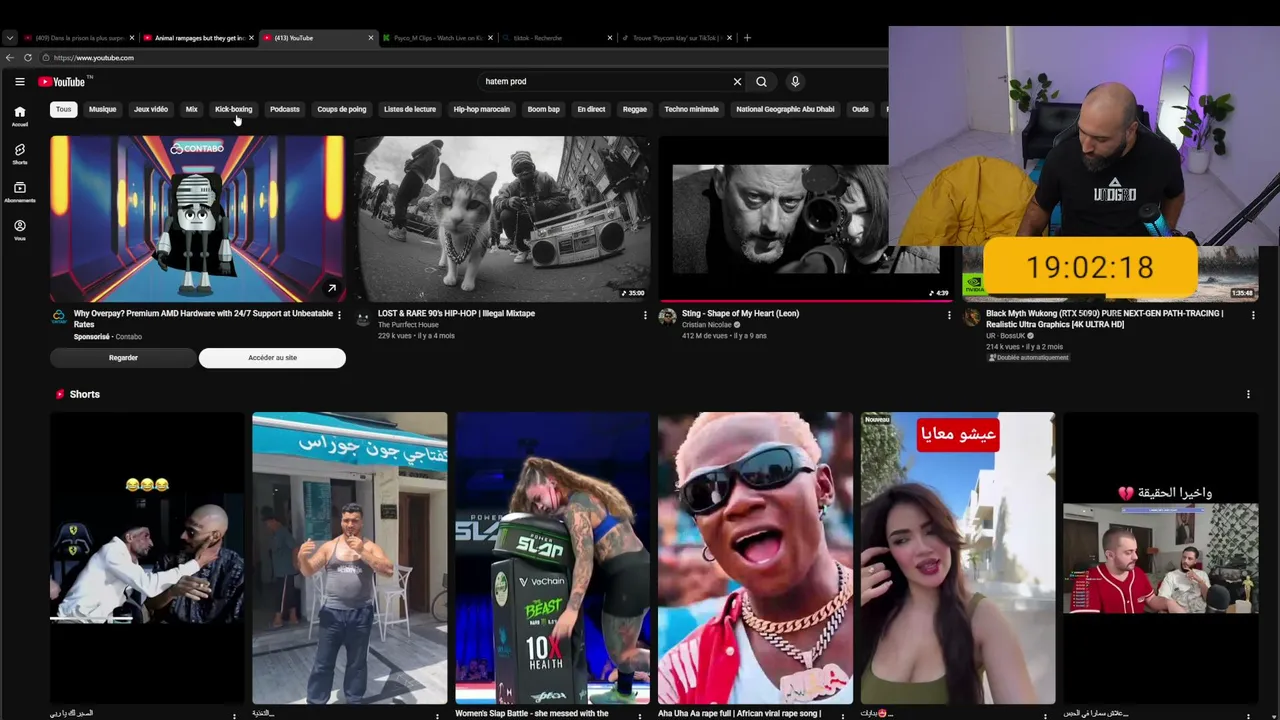Reload the page with the refresh icon

pos(28,58)
